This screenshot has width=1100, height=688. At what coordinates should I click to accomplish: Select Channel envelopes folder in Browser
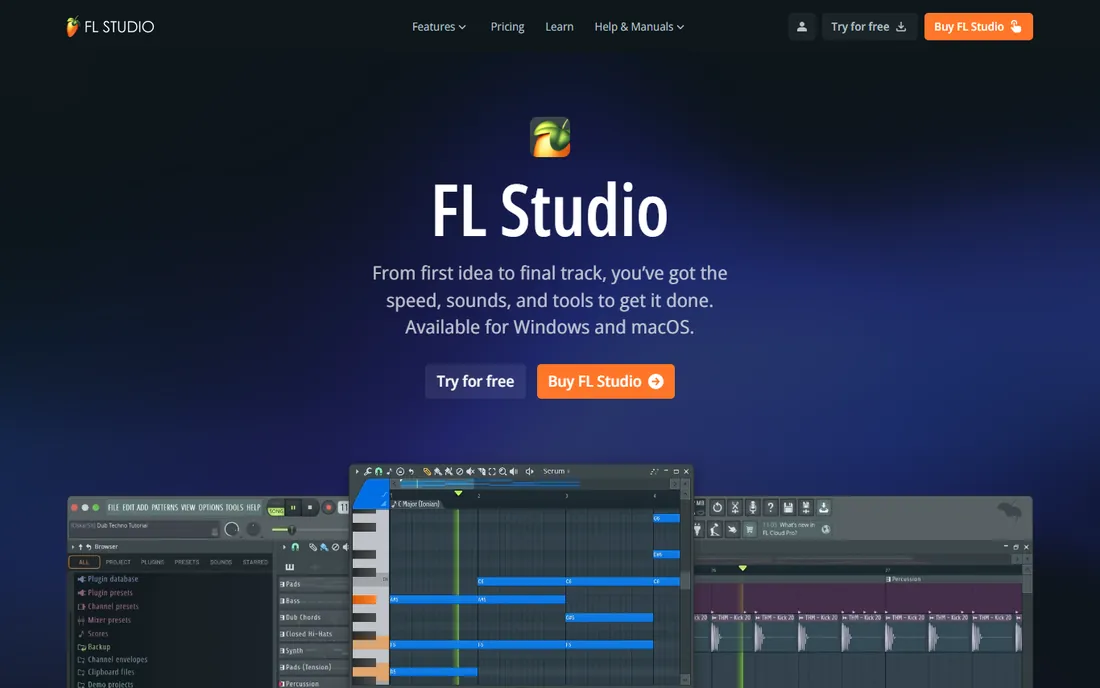click(x=112, y=659)
